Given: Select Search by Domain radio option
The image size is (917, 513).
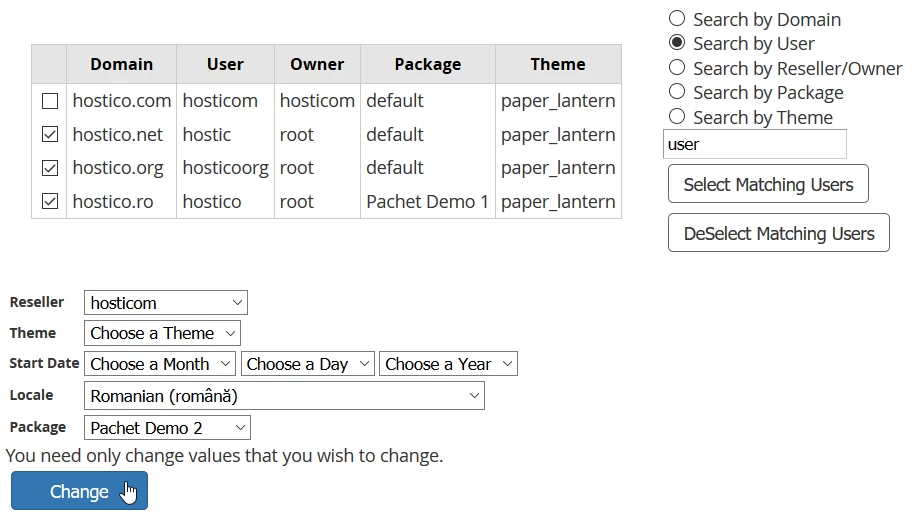Looking at the screenshot, I should [677, 19].
